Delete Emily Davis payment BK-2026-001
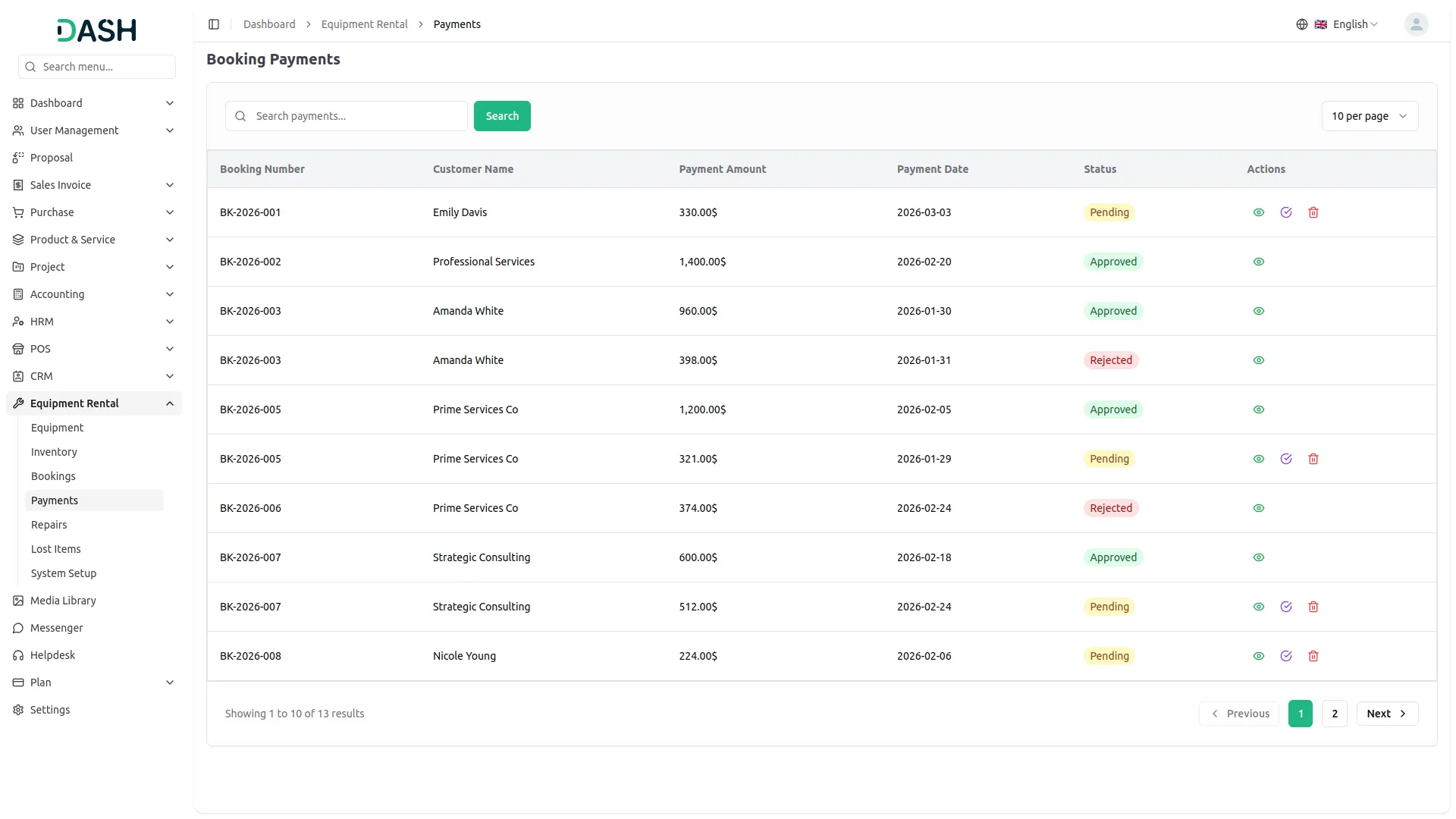This screenshot has width=1456, height=819. [1313, 212]
